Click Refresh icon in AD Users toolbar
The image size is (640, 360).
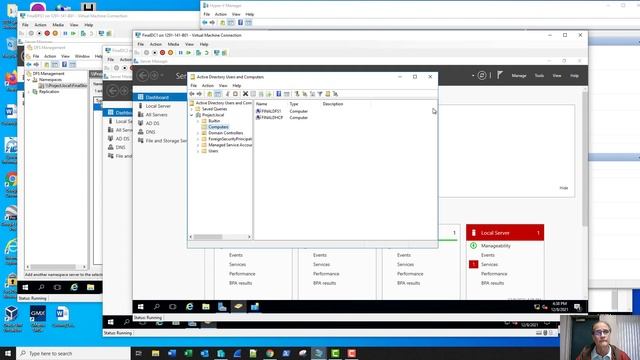tap(261, 94)
